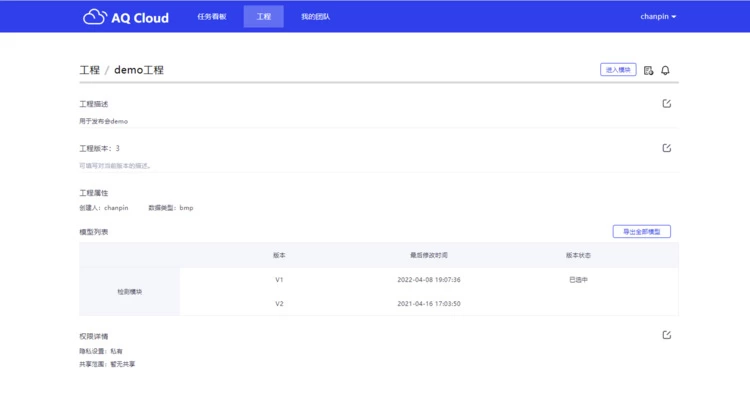The width and height of the screenshot is (750, 409).
Task: Open the project log document icon
Action: tap(649, 70)
